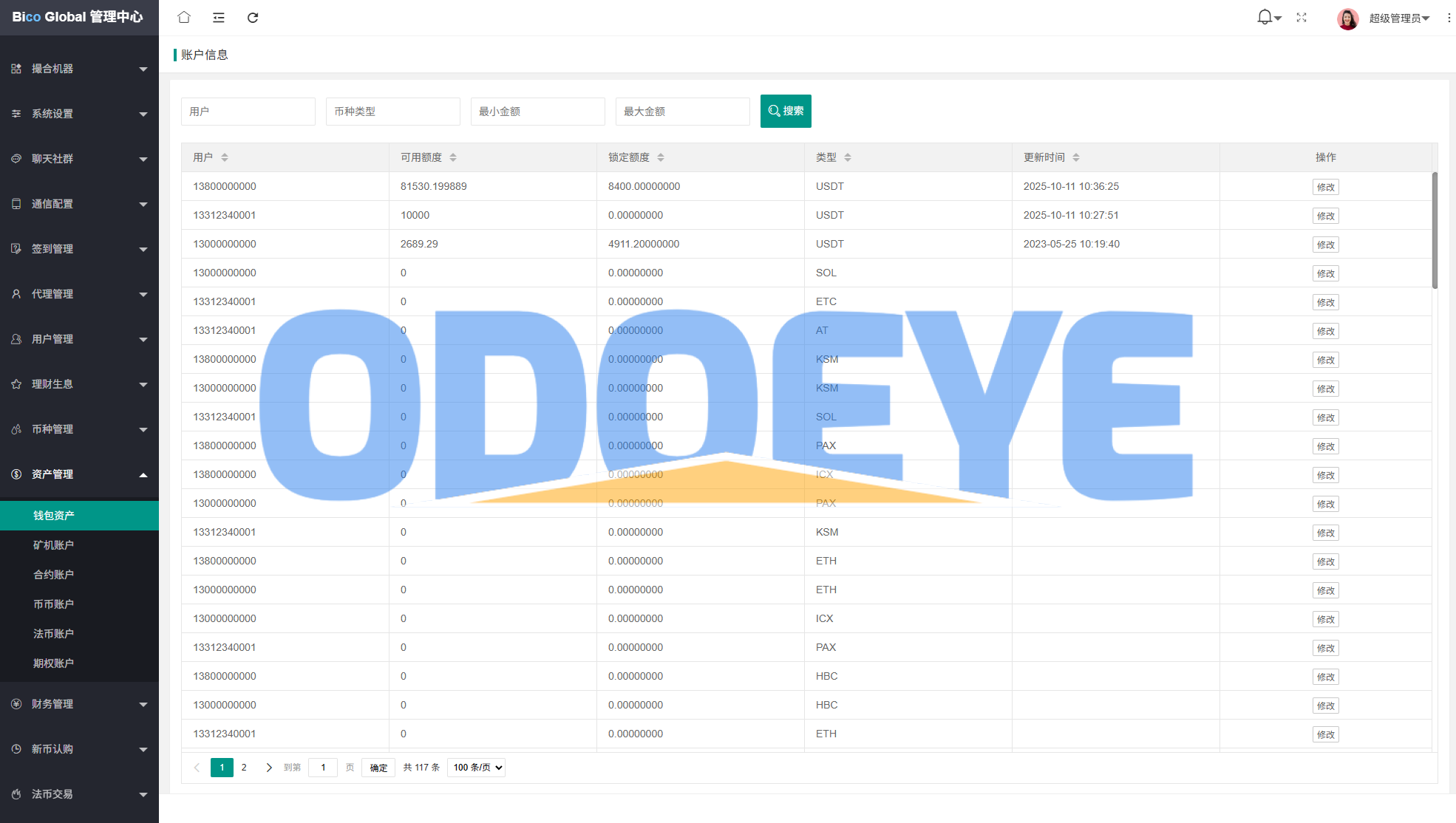Screen dimensions: 1456x823
Task: Click 修改 for the first 13800000000 row
Action: (1325, 187)
